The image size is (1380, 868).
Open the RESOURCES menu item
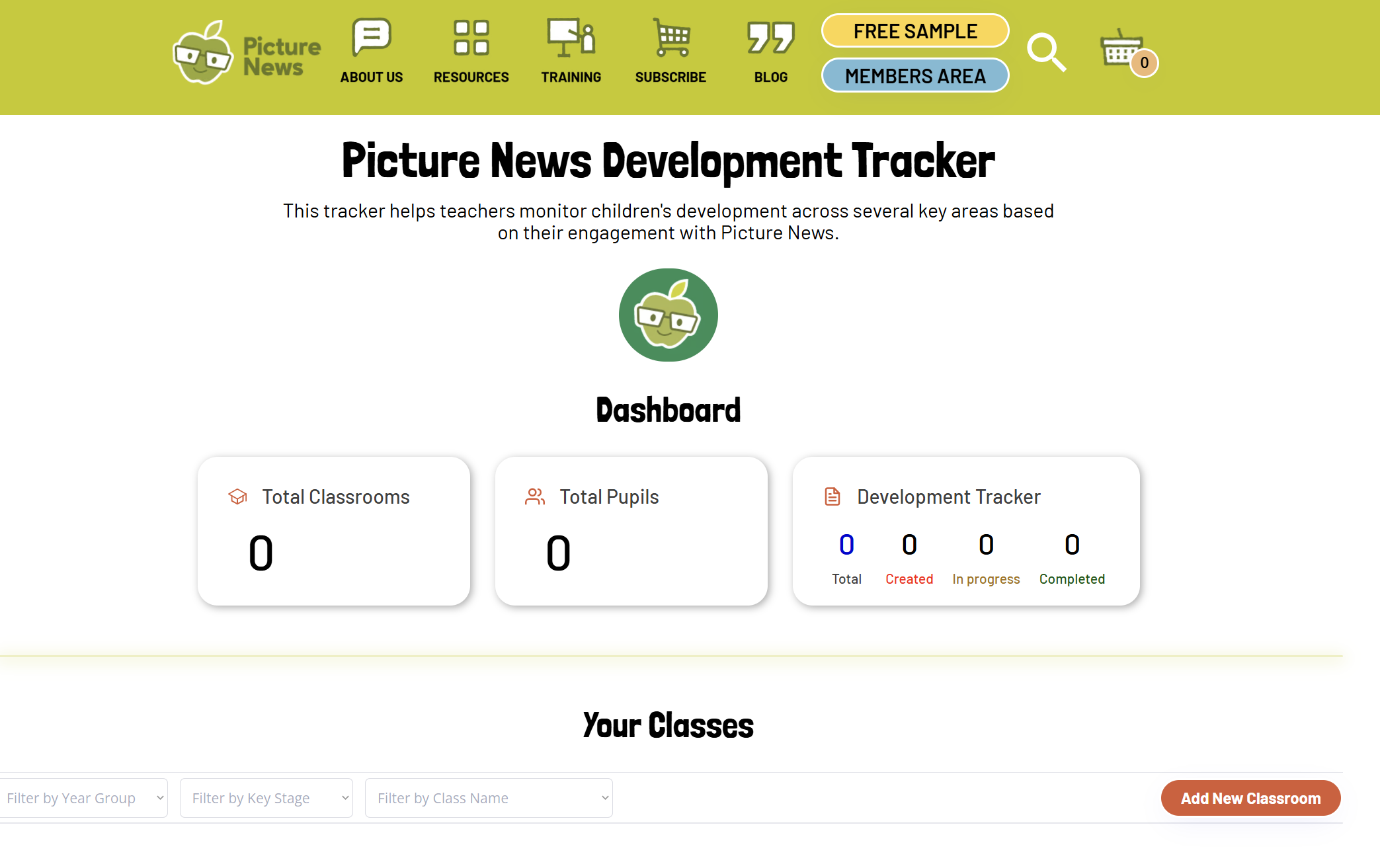[x=471, y=77]
